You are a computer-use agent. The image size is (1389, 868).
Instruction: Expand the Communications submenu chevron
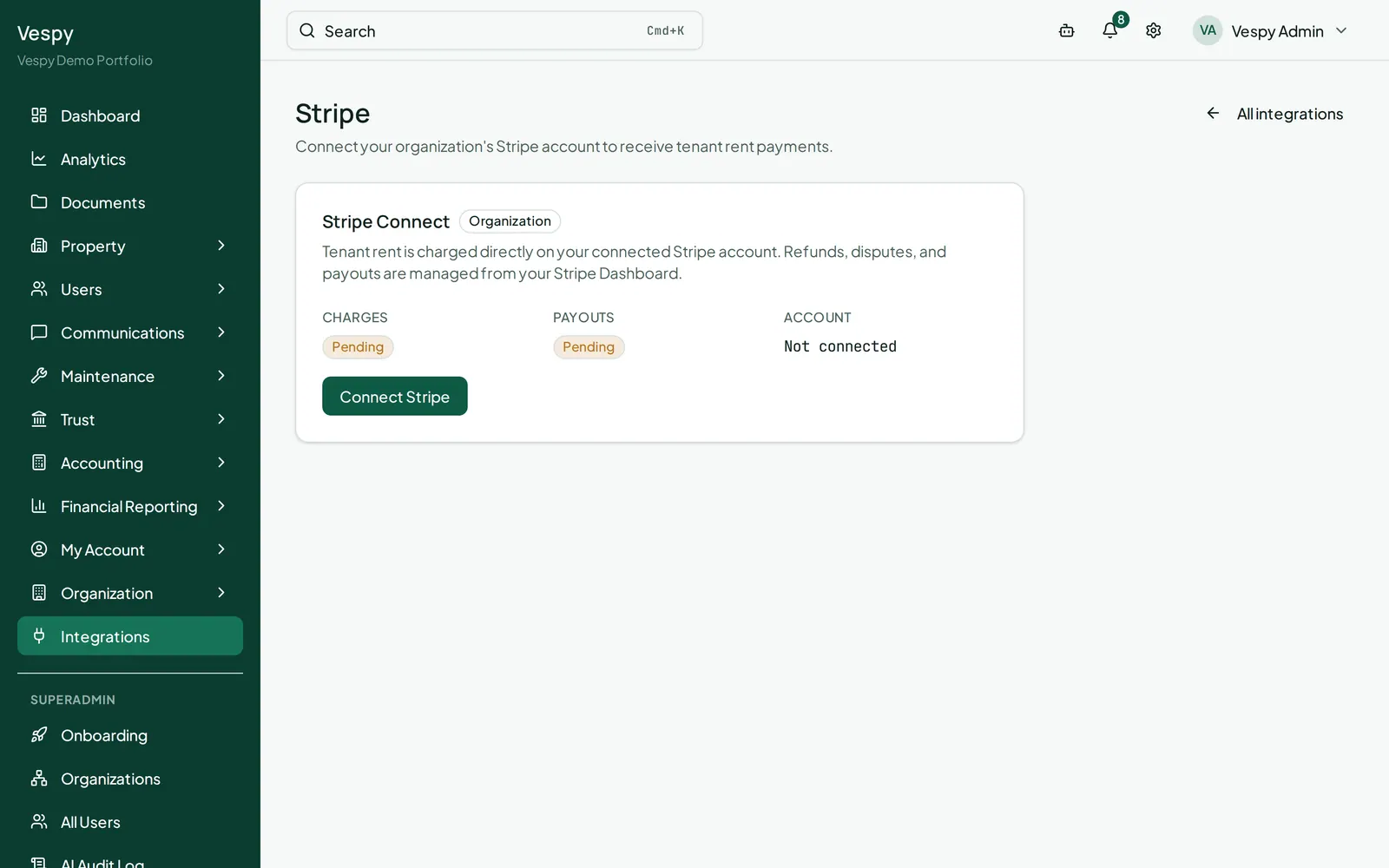221,332
